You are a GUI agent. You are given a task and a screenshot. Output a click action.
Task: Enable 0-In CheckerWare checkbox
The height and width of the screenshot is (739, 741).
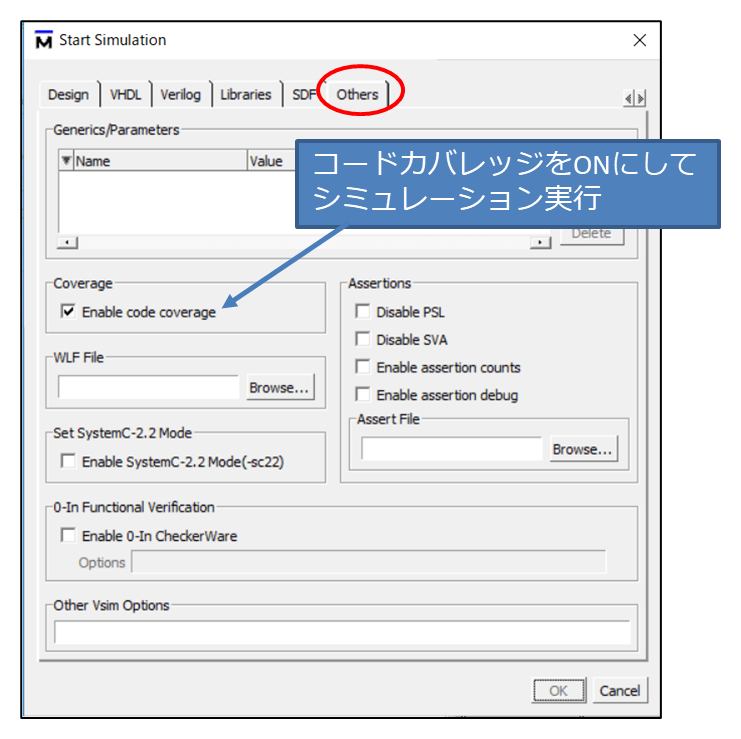(x=68, y=535)
